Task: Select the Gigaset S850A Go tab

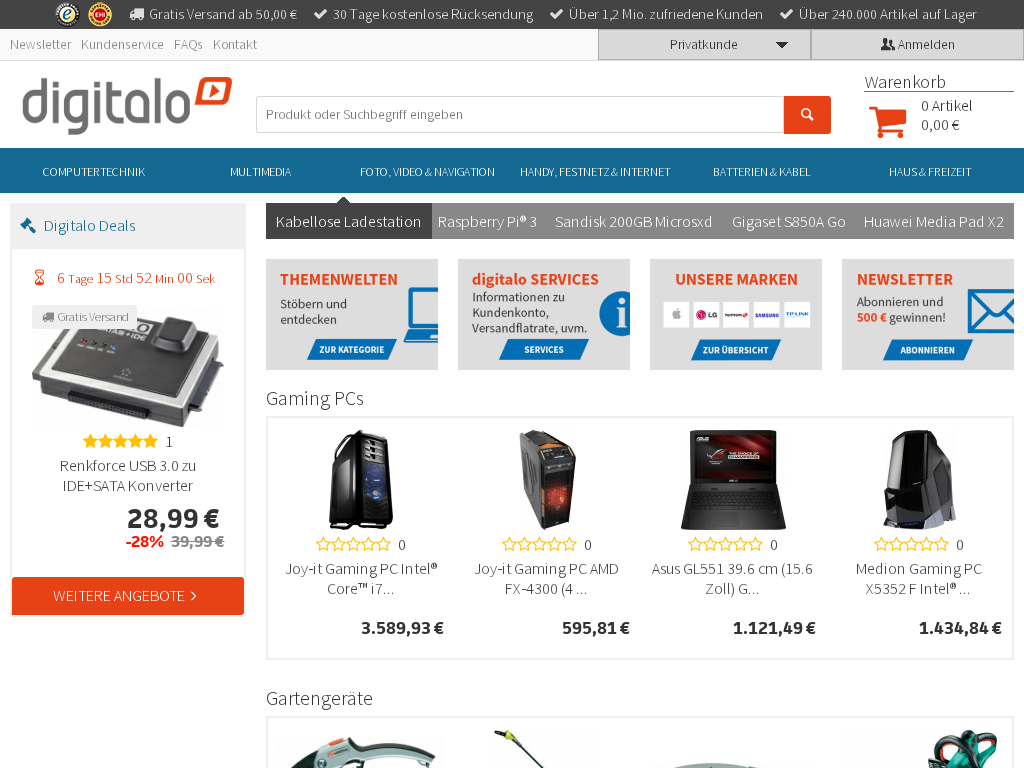Action: (788, 221)
